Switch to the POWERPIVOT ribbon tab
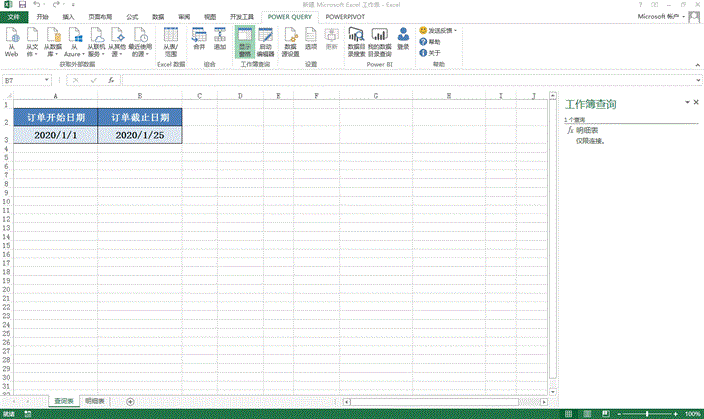The image size is (704, 419). (x=344, y=17)
